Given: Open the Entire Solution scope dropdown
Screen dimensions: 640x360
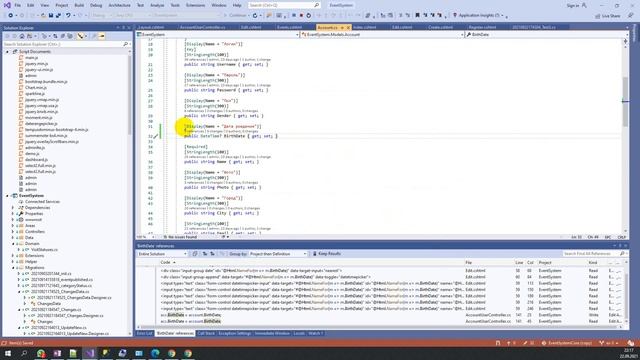Looking at the screenshot, I should 162,254.
